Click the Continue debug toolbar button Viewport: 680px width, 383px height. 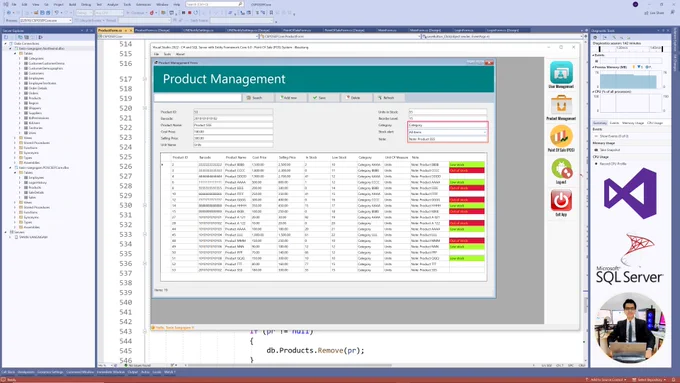[x=137, y=13]
